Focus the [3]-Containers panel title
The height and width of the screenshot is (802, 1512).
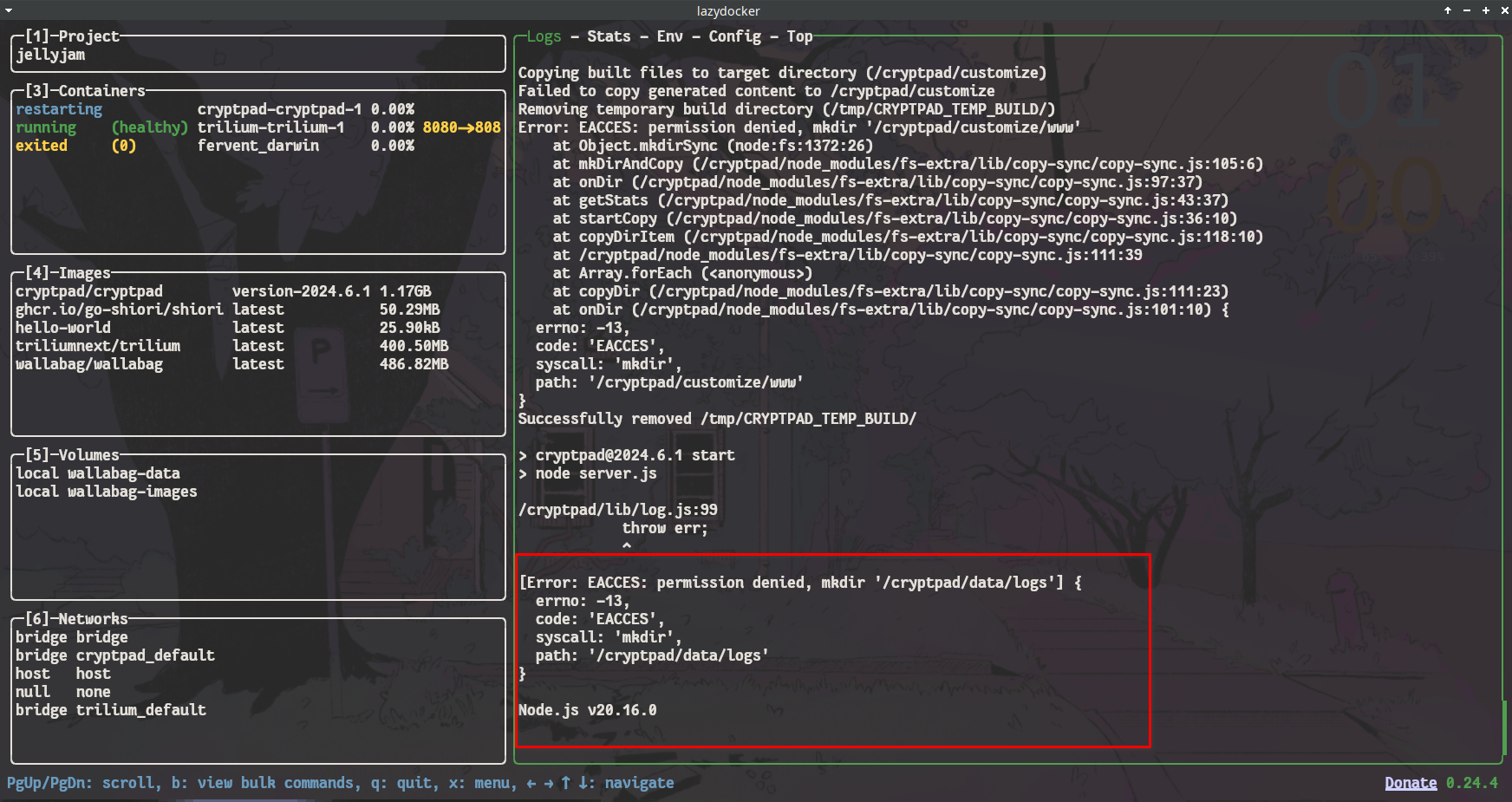point(85,91)
